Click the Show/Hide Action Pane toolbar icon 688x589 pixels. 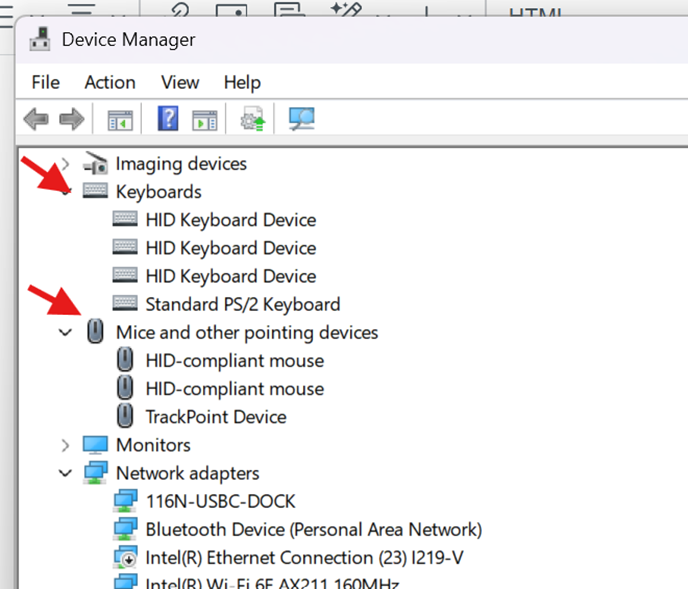[205, 120]
